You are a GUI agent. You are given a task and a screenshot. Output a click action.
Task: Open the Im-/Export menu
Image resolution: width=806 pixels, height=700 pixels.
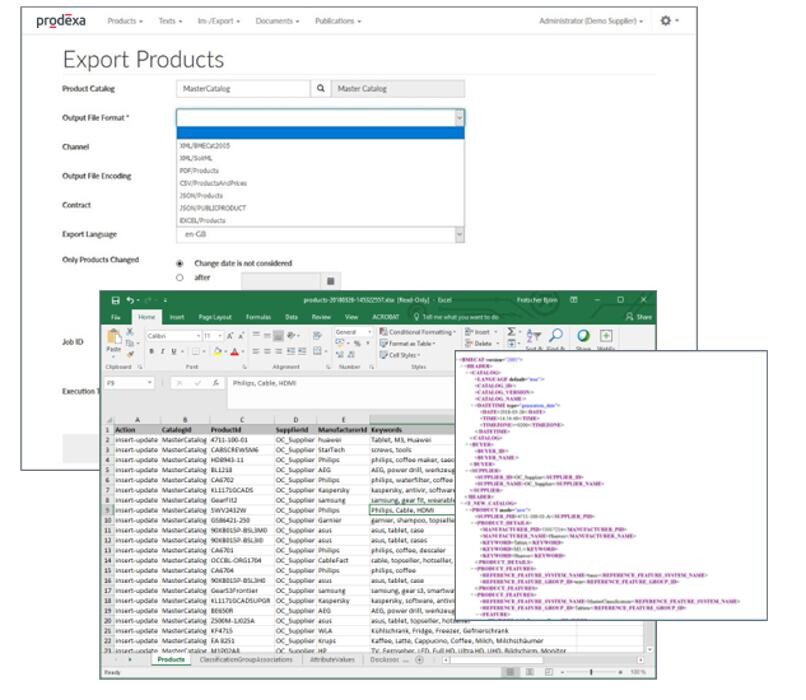tap(219, 21)
